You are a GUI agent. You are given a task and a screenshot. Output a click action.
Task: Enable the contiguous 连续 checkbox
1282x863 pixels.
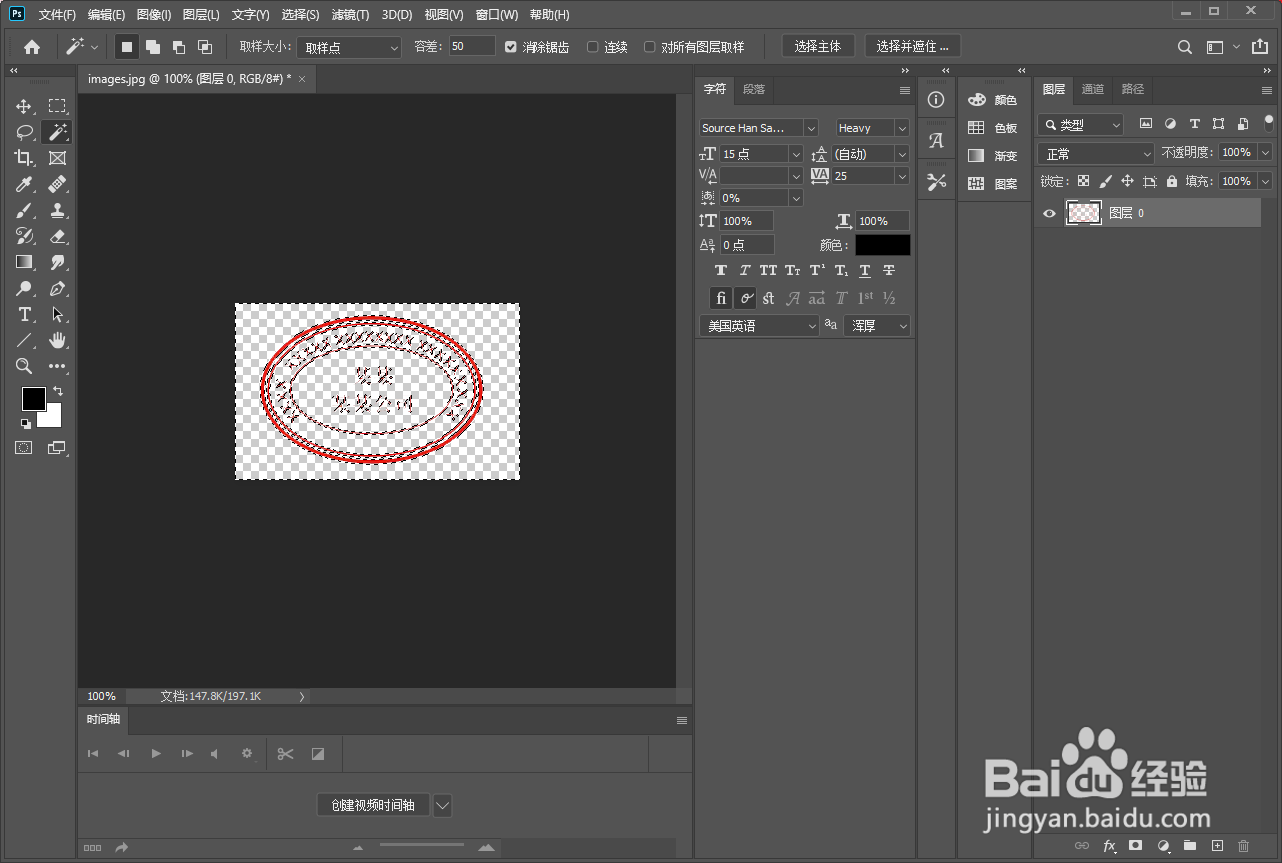[592, 47]
